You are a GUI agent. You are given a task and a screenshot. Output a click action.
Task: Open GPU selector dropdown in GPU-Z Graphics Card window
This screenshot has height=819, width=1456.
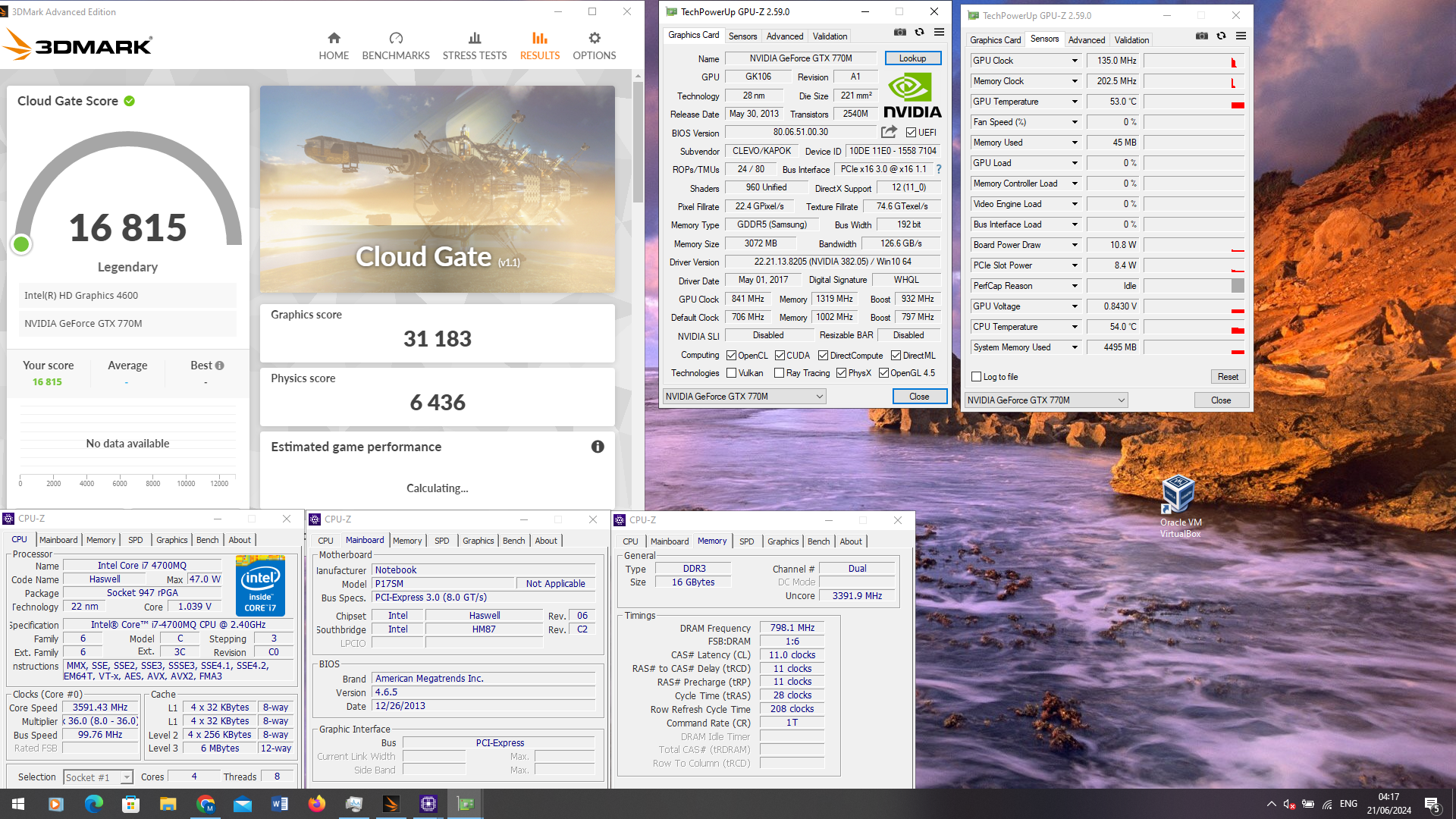[744, 397]
